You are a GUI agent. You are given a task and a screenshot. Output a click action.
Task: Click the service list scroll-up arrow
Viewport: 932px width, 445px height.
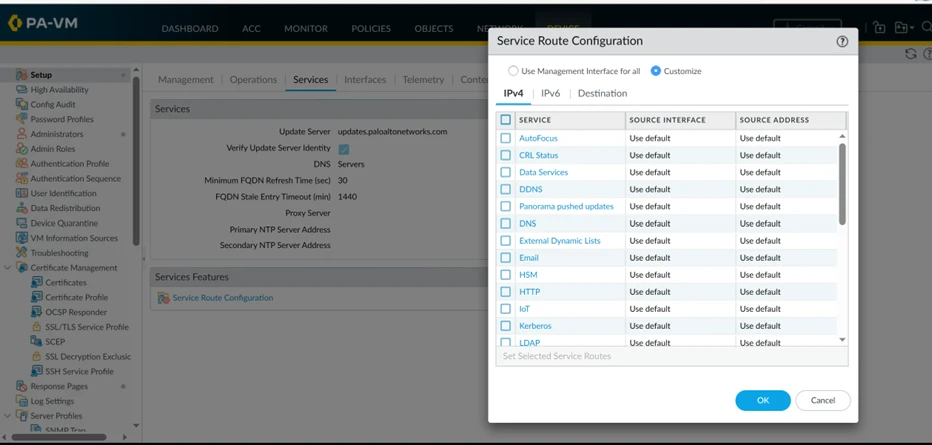pos(842,137)
